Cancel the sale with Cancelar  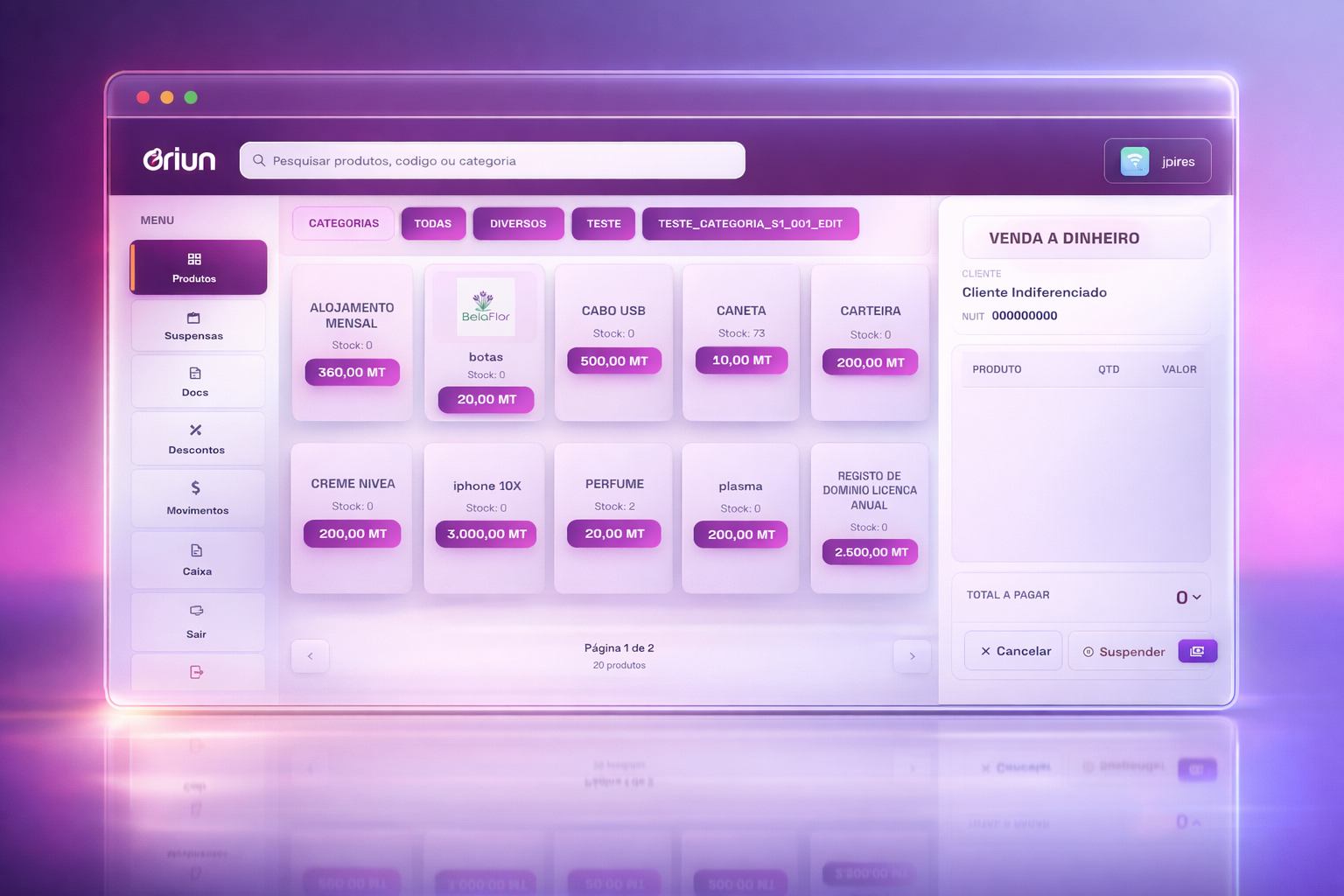point(1013,651)
